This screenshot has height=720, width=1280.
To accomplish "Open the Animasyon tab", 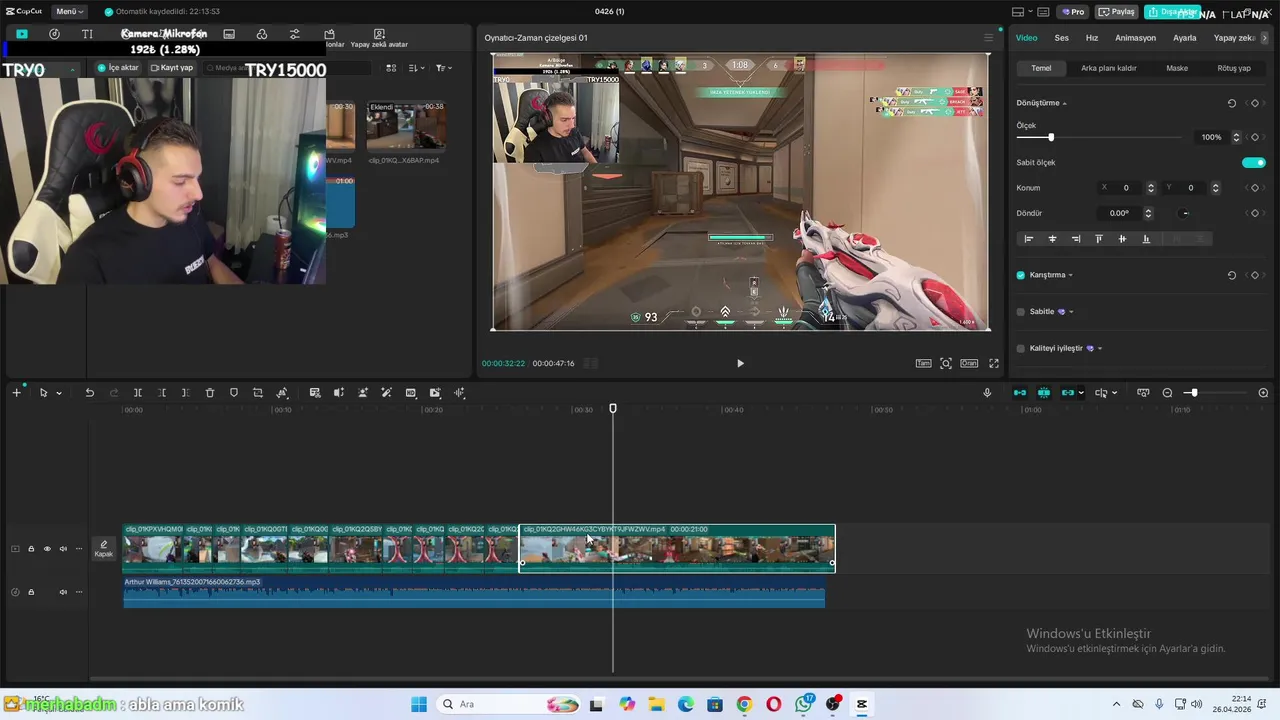I will point(1135,38).
